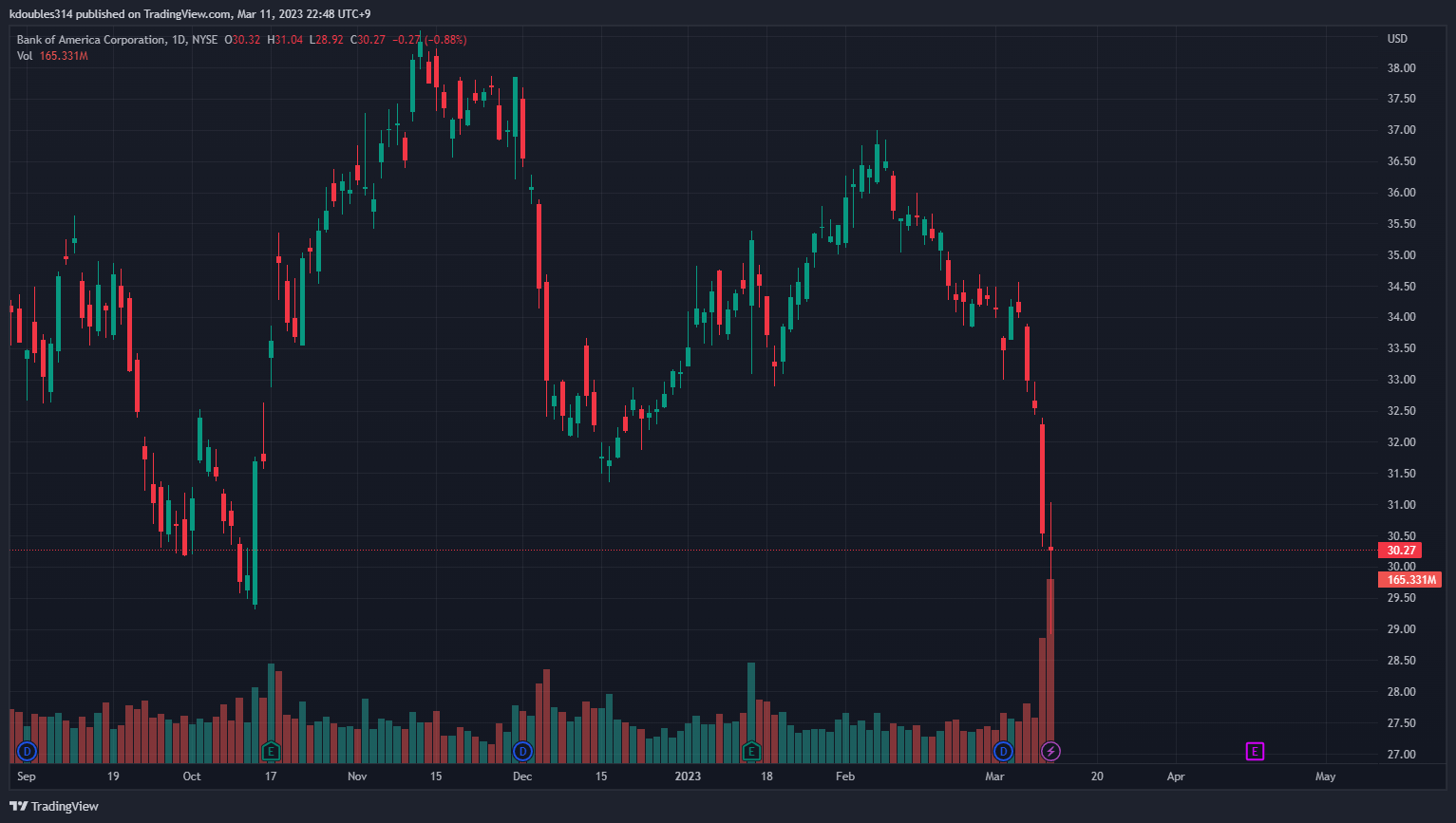Click the 36.00 price axis label

point(1401,193)
